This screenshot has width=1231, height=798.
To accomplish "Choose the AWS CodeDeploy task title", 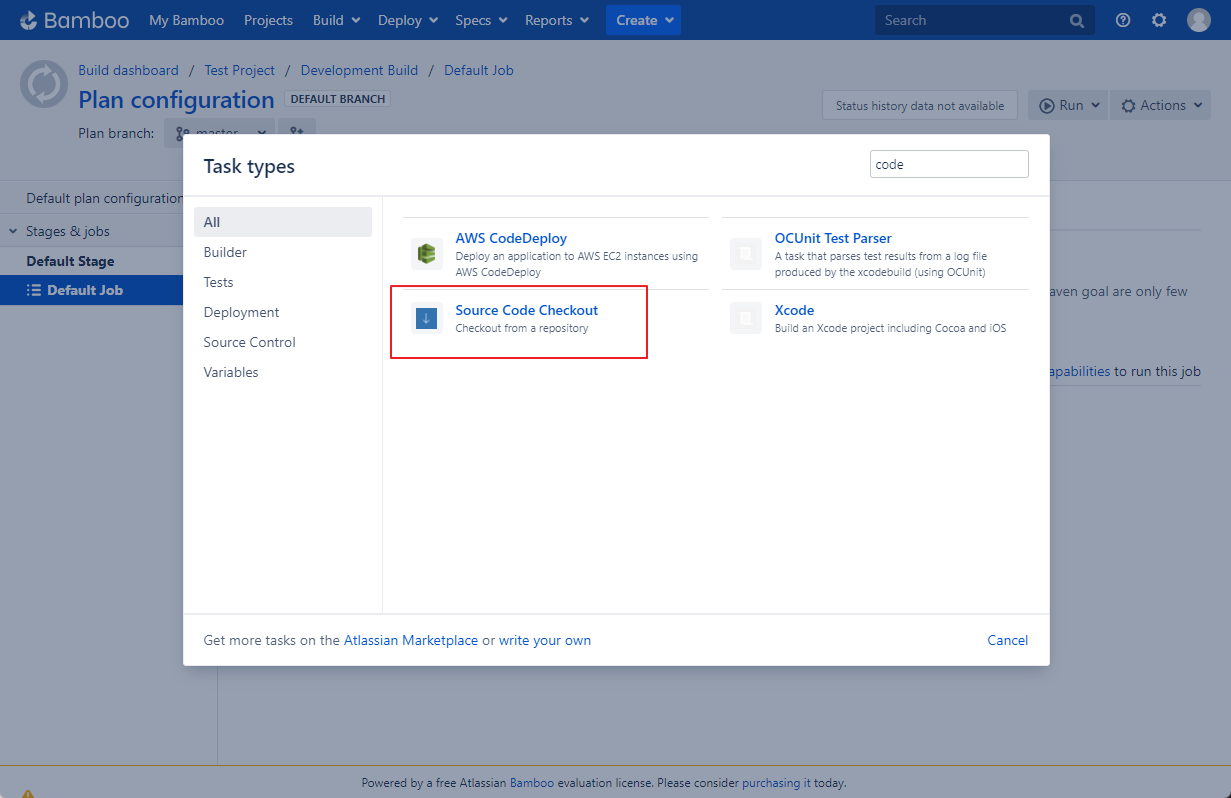I will pyautogui.click(x=511, y=238).
